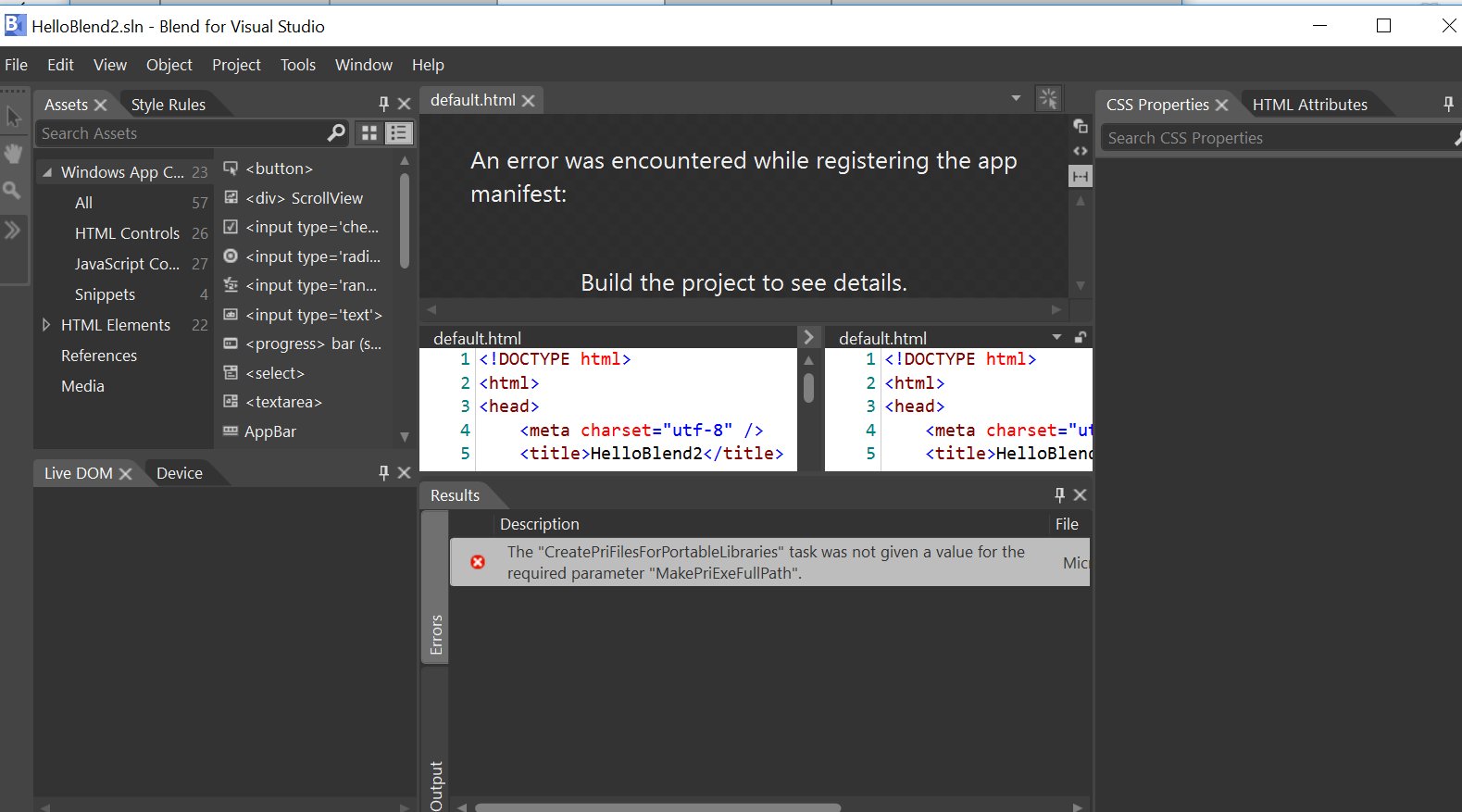1462x812 pixels.
Task: Open the double-chevron Assets tool
Action: click(12, 230)
